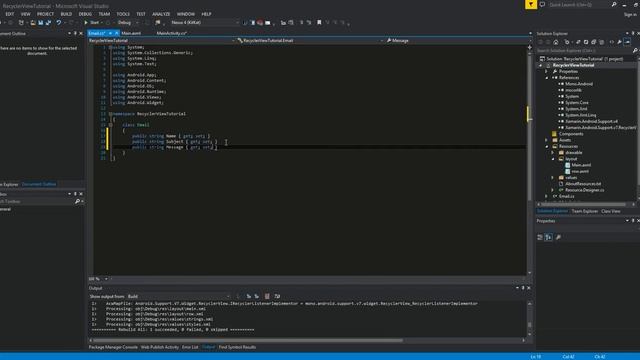
Task: Click the Output panel horizontal scrollbar
Action: point(247,340)
